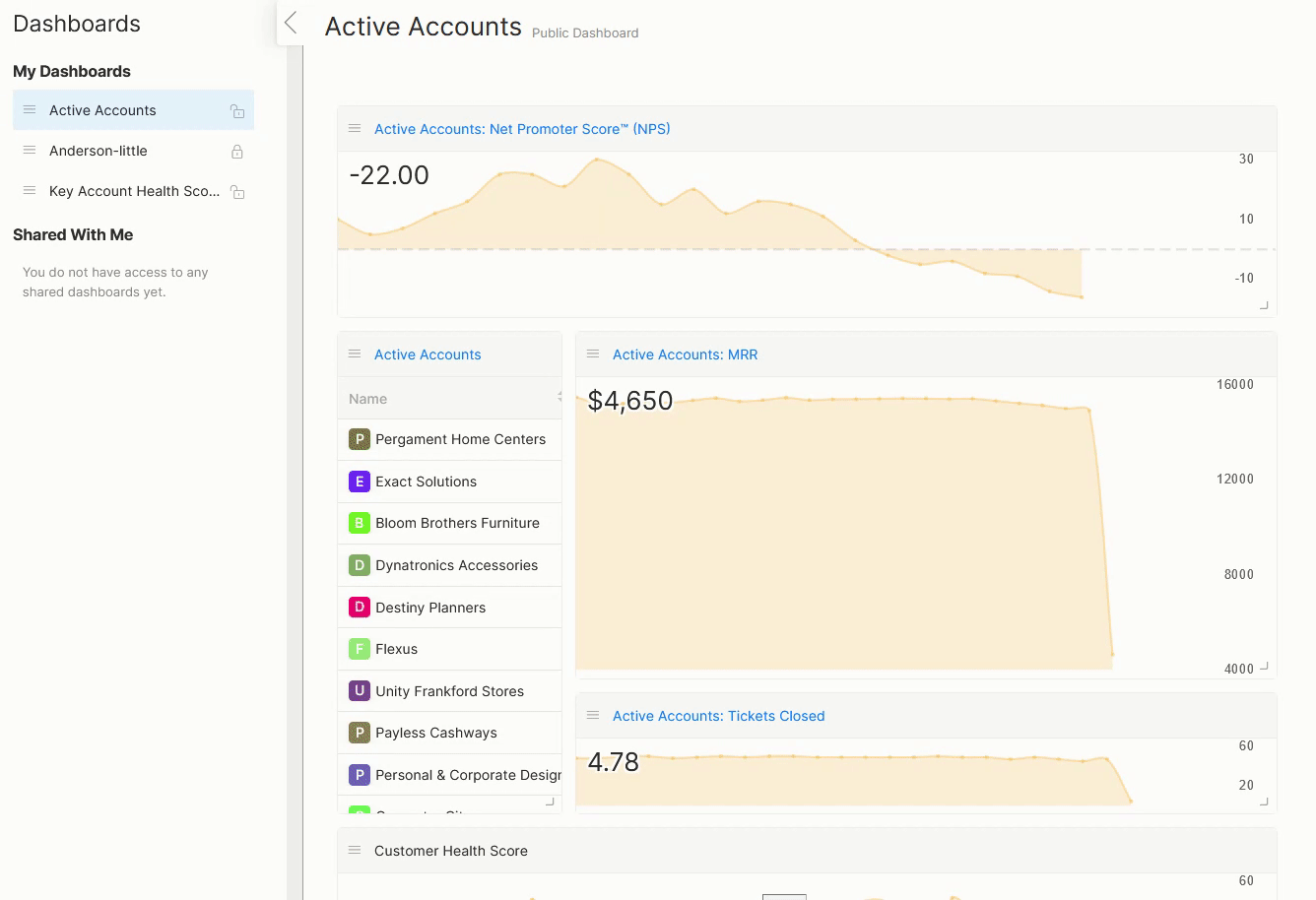The width and height of the screenshot is (1316, 900).
Task: Click the menu handle on the MRR widget
Action: point(593,354)
